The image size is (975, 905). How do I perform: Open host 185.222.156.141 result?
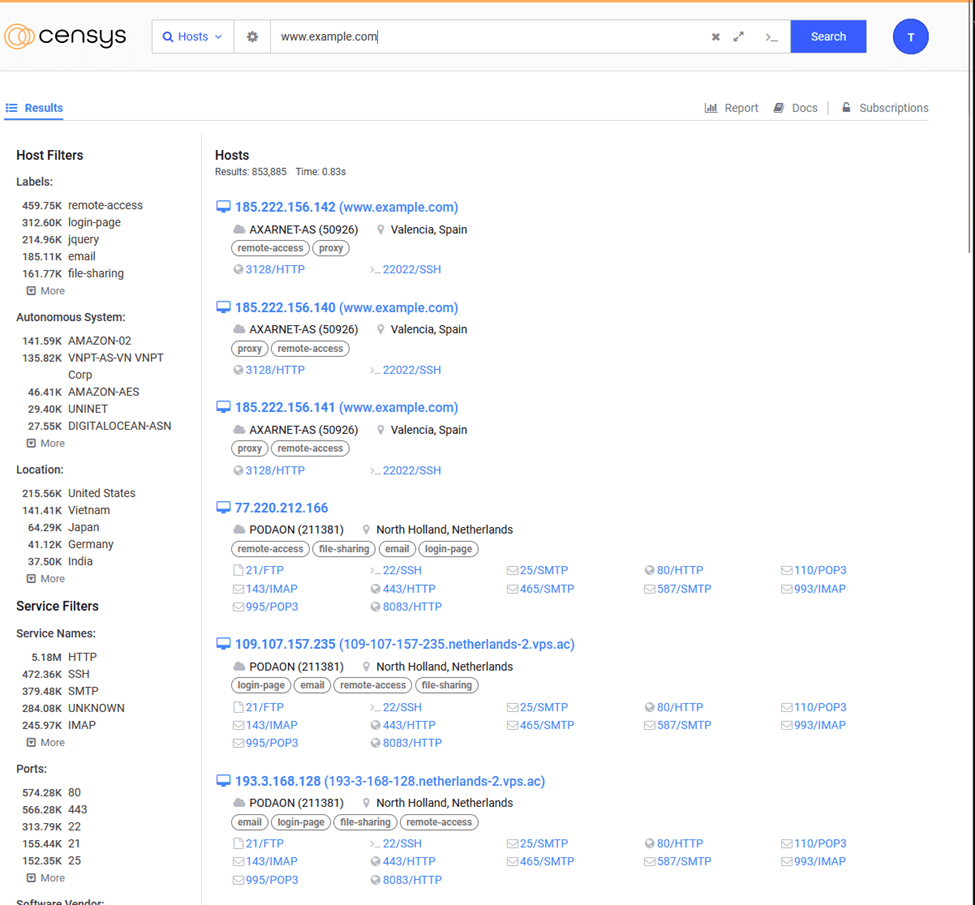pyautogui.click(x=346, y=407)
